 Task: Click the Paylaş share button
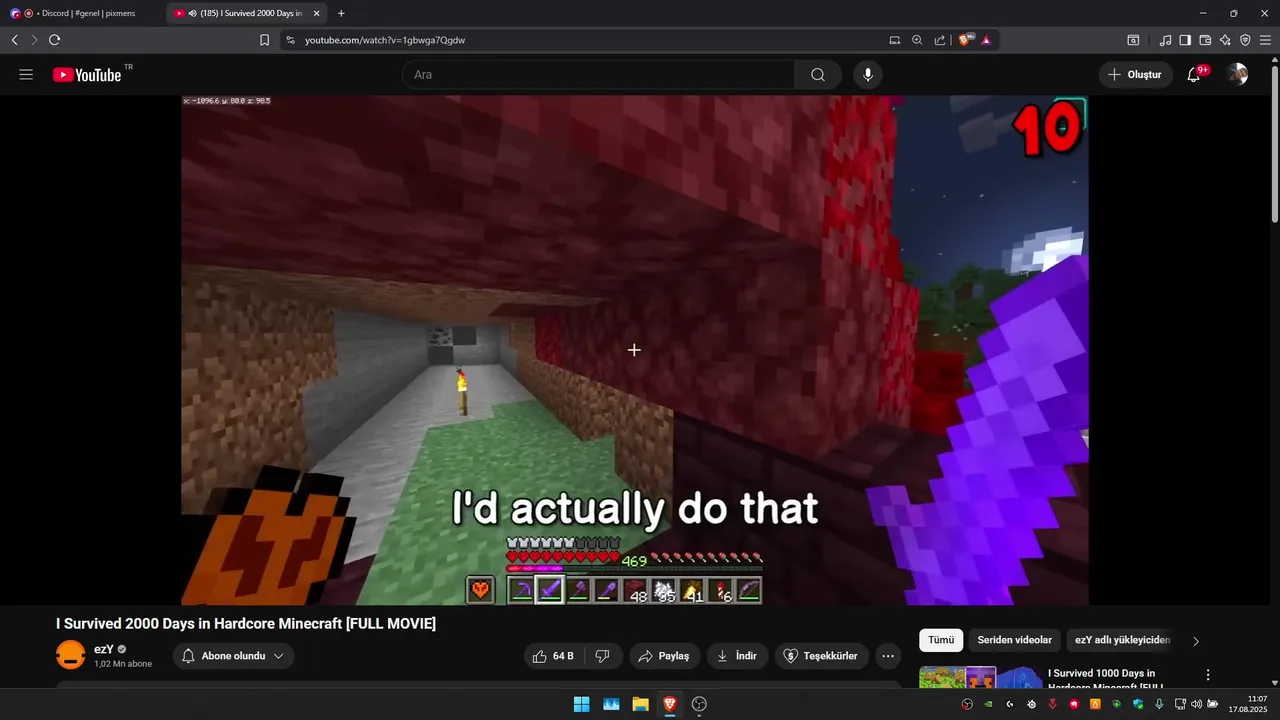[664, 656]
